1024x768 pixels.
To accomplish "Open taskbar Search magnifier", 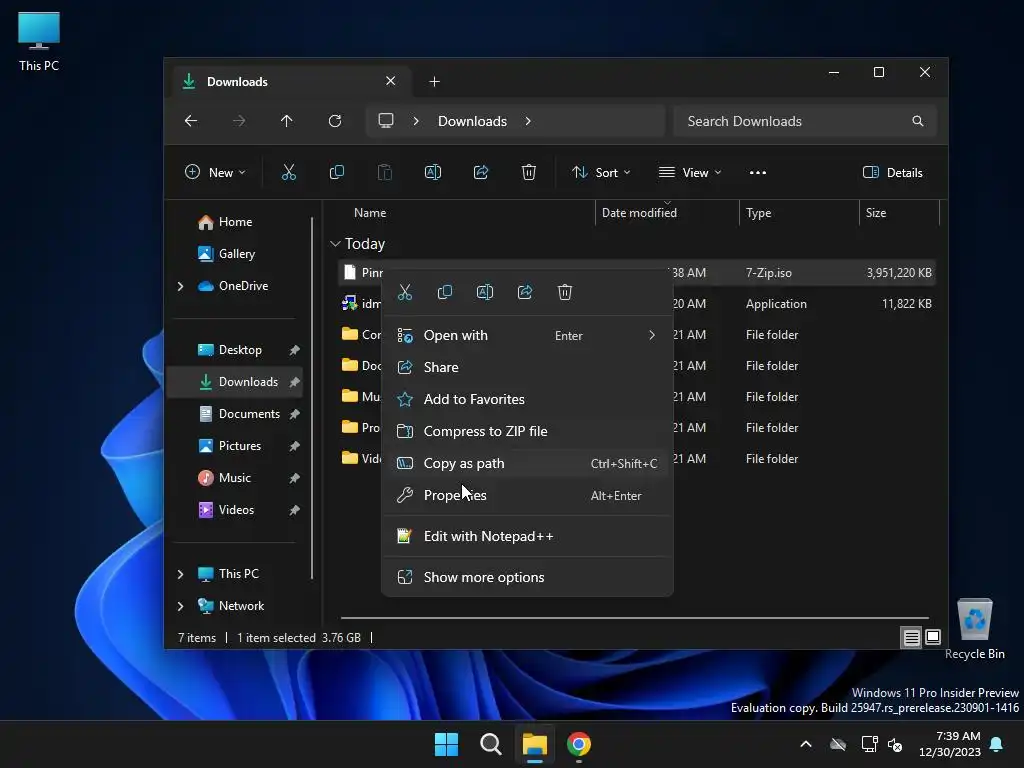I will point(490,744).
